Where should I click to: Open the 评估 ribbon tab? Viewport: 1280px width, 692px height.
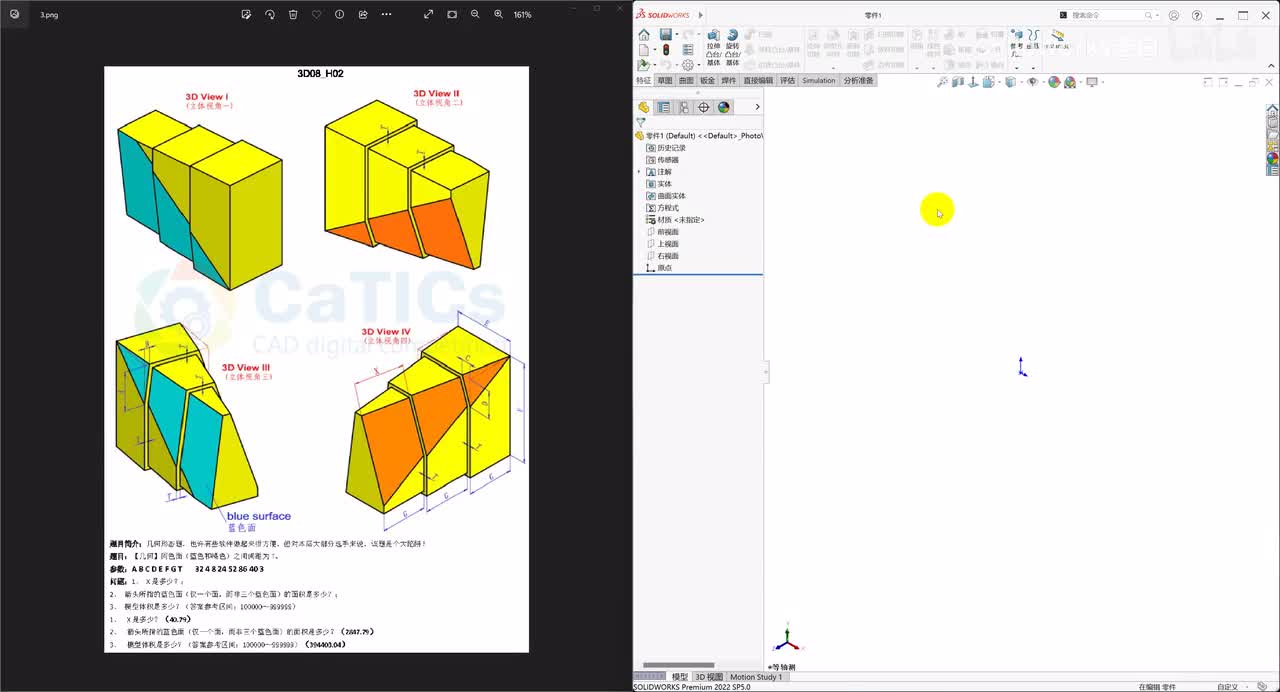coord(788,81)
